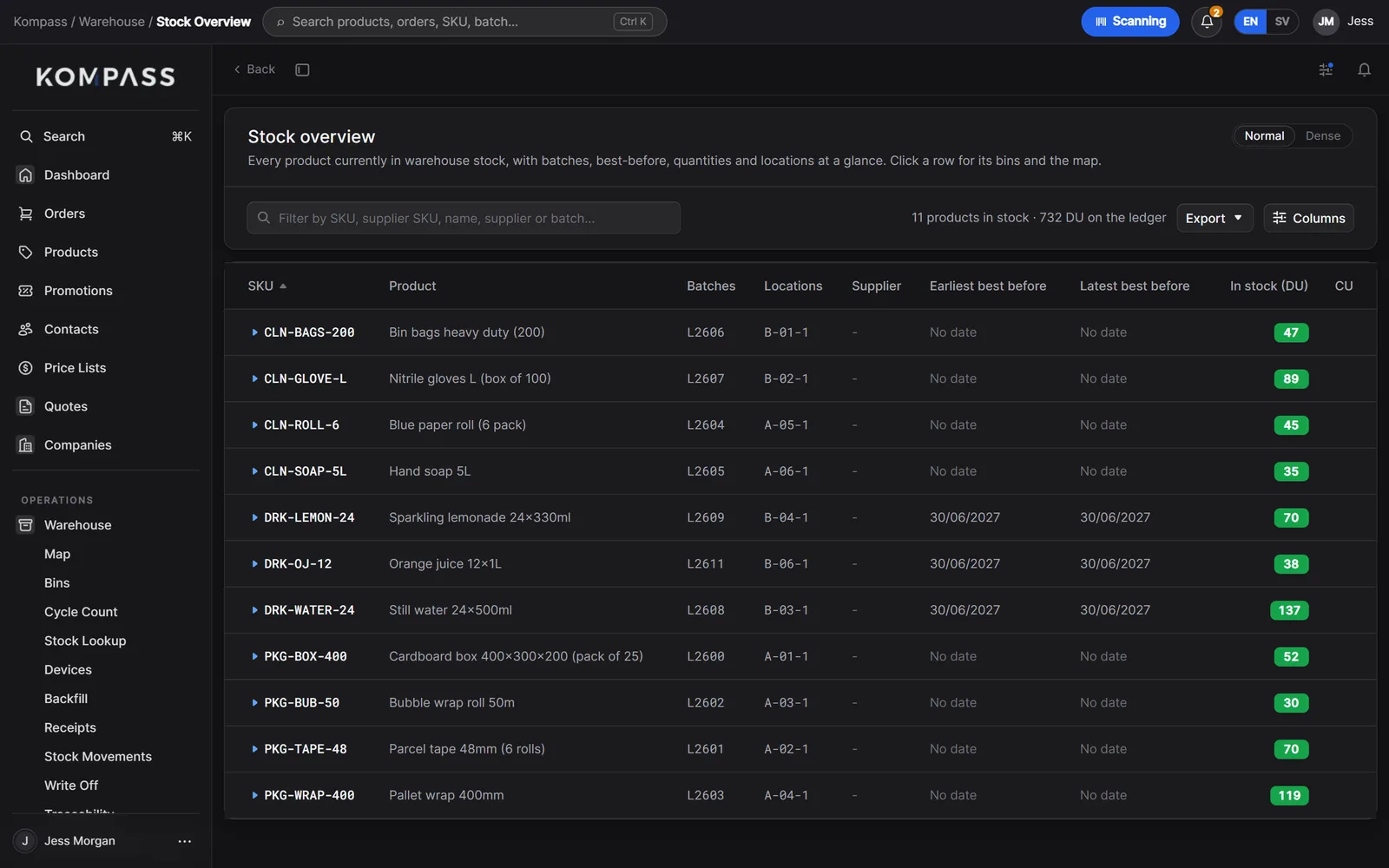1389x868 pixels.
Task: Toggle the Scanning mode button
Action: 1130,22
